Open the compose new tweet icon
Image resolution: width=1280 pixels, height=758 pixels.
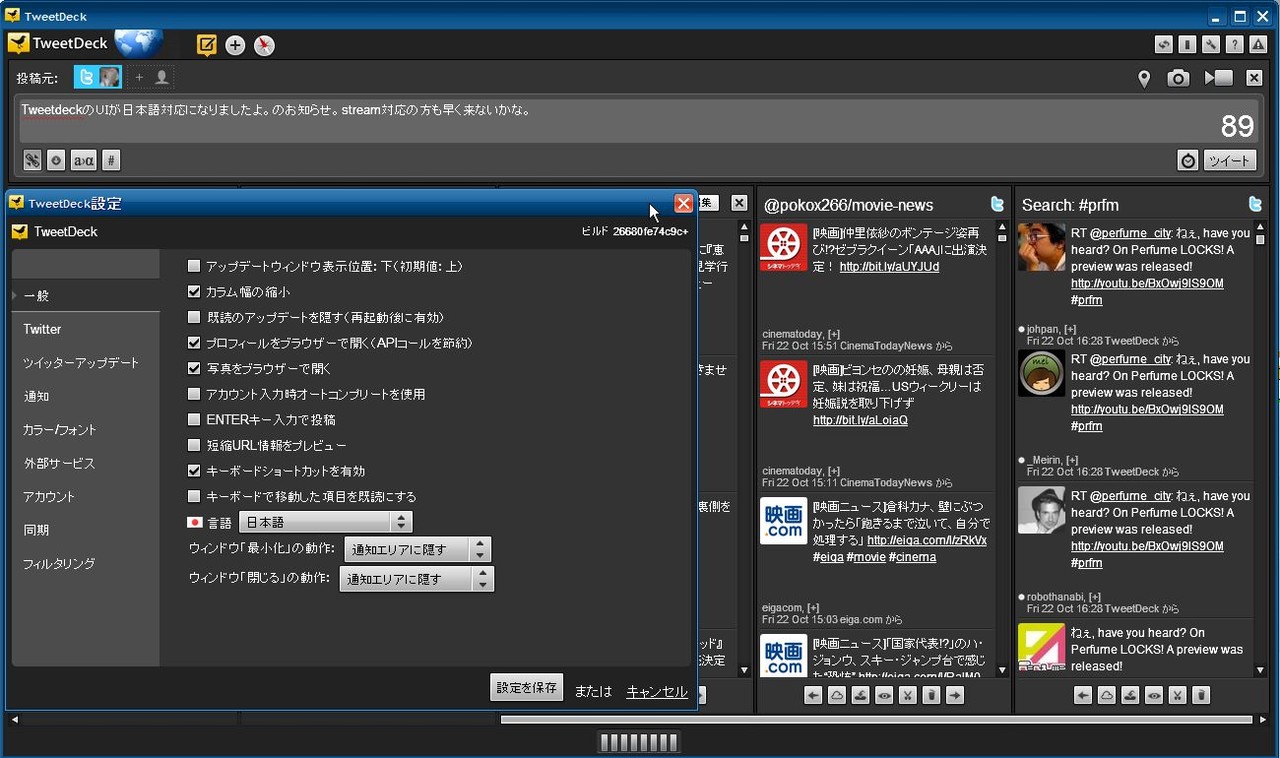pyautogui.click(x=206, y=45)
